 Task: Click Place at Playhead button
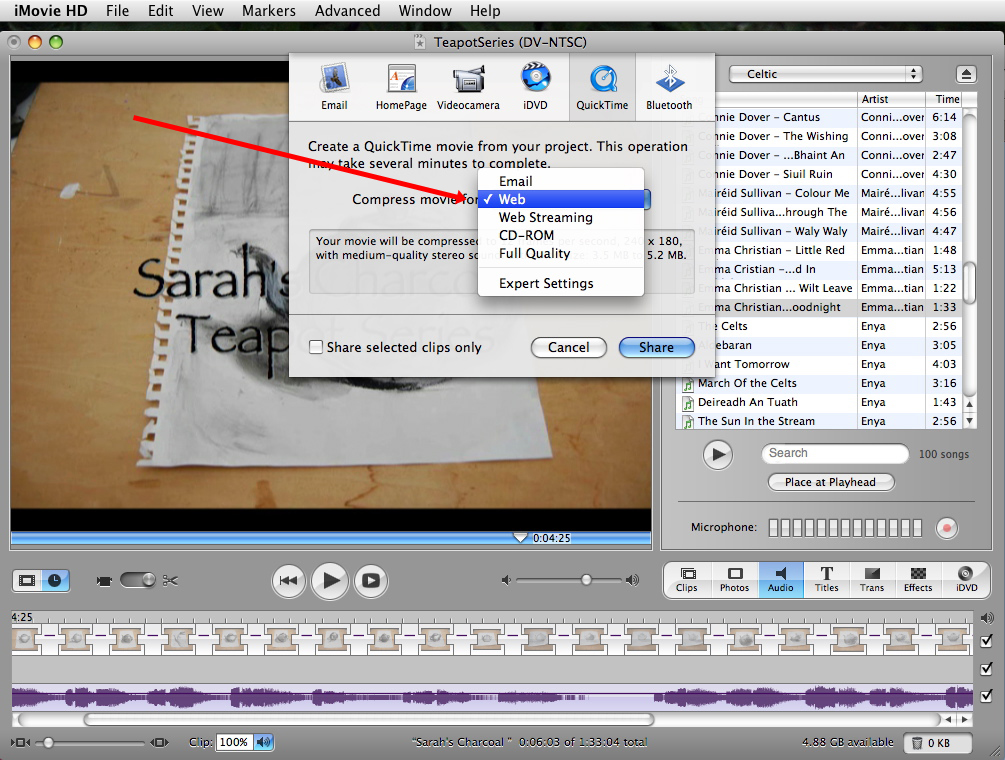830,482
